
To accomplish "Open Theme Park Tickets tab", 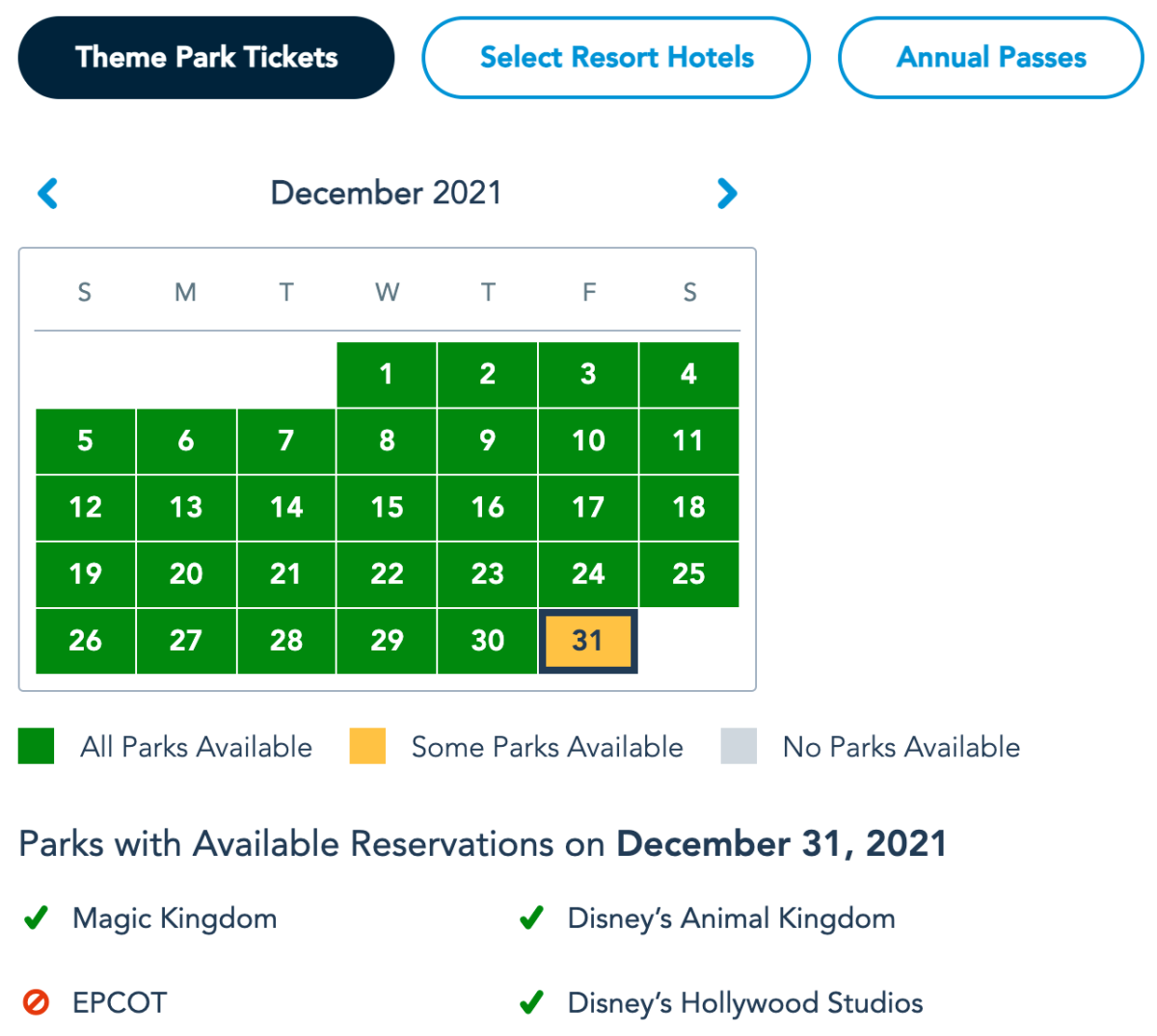I will tap(206, 58).
